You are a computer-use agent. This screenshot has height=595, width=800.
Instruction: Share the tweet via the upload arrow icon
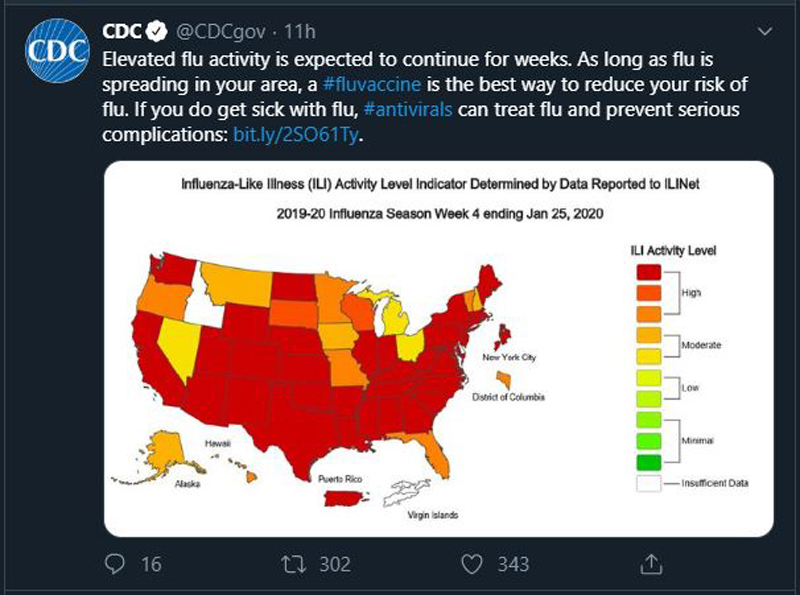[x=651, y=564]
